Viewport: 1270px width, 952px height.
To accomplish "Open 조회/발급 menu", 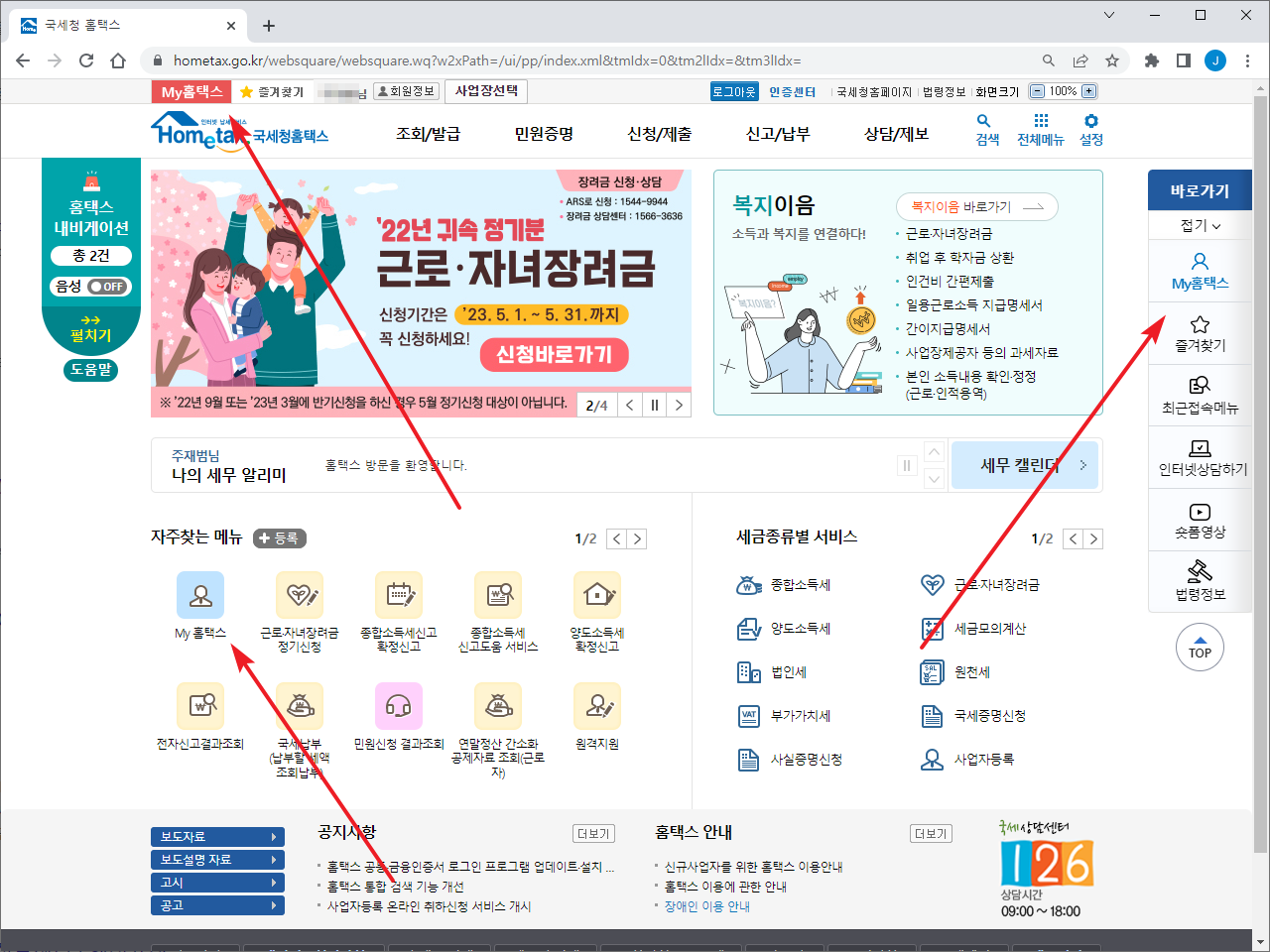I will (x=428, y=134).
